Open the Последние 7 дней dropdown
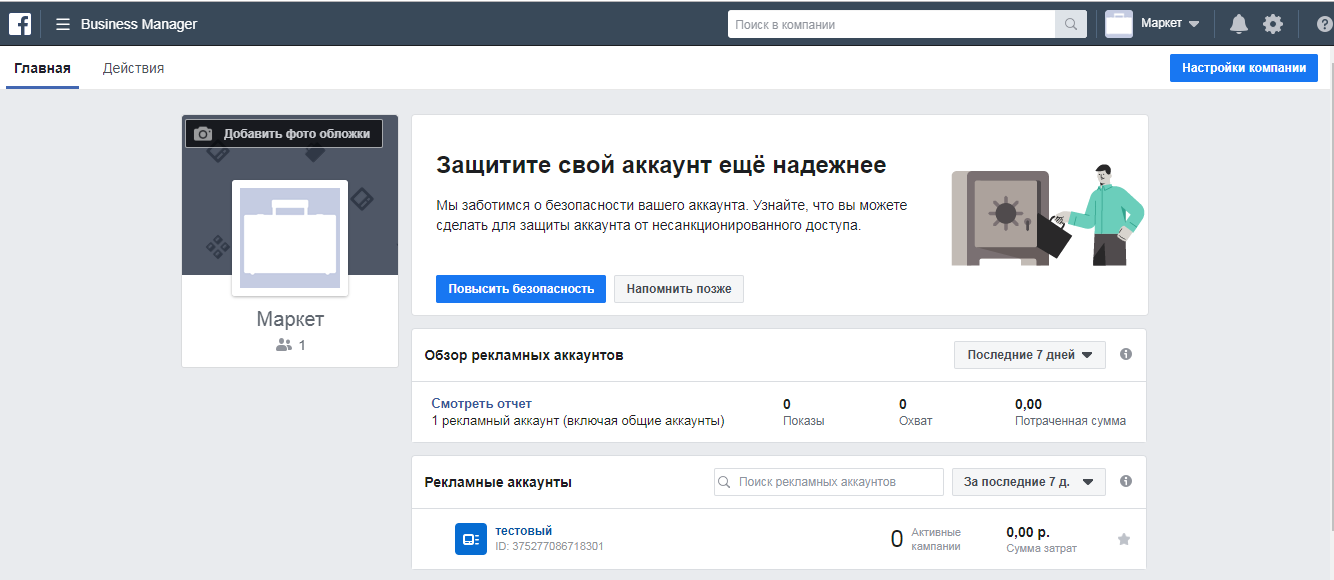Image resolution: width=1334 pixels, height=580 pixels. tap(1030, 355)
